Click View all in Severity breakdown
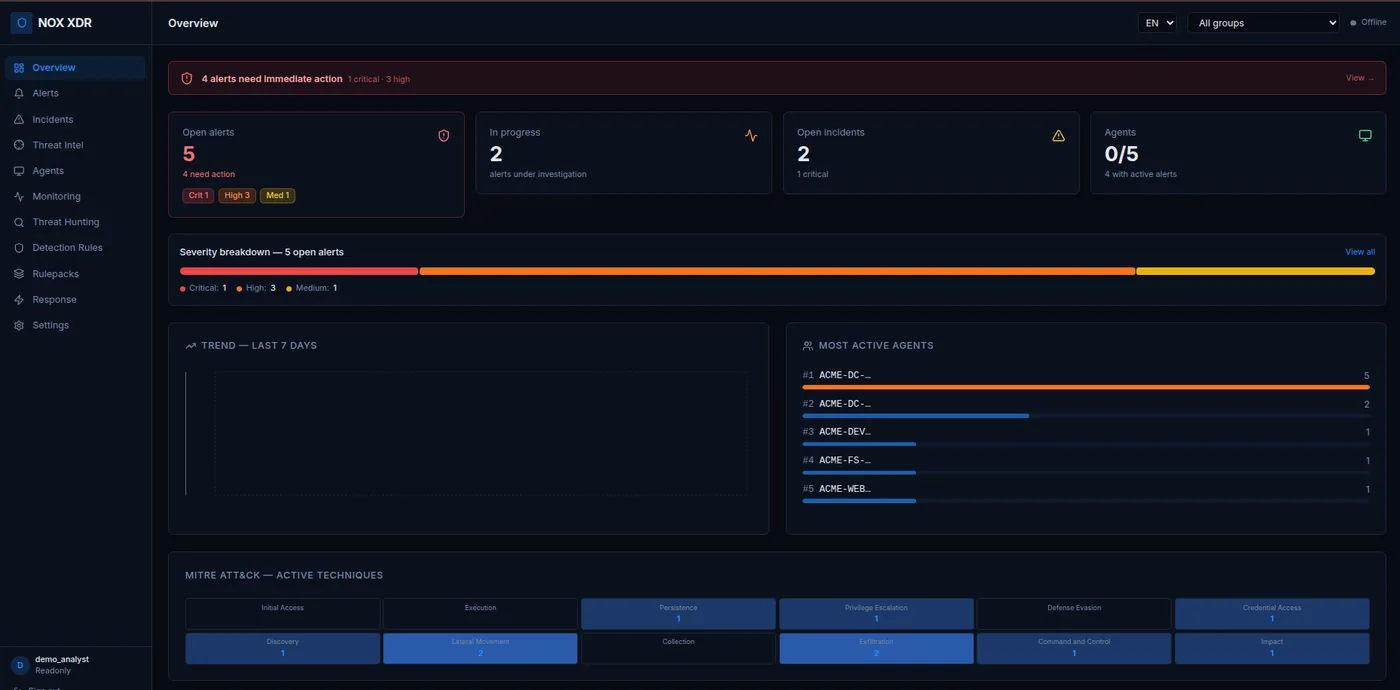Viewport: 1400px width, 690px height. (1360, 252)
